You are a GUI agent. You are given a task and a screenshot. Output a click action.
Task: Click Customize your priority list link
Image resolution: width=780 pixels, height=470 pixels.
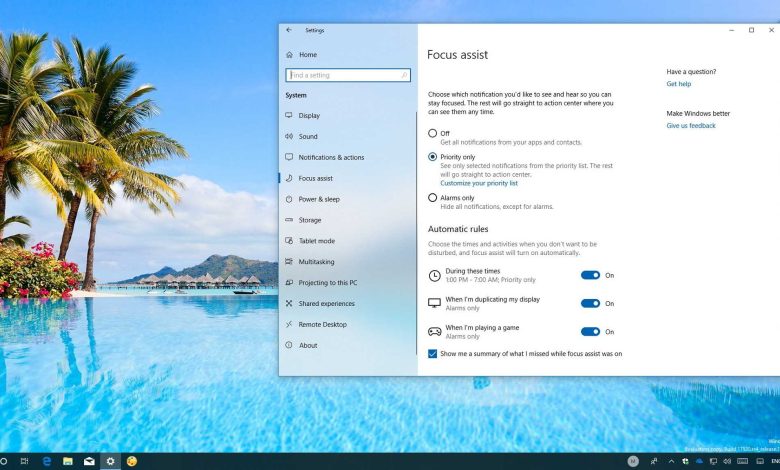[479, 183]
